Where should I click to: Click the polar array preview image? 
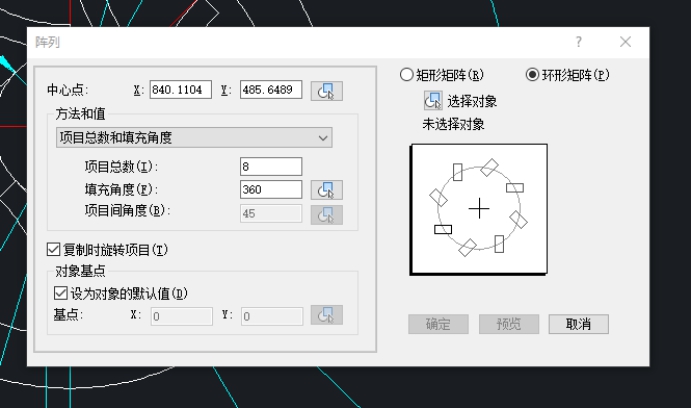(x=478, y=208)
